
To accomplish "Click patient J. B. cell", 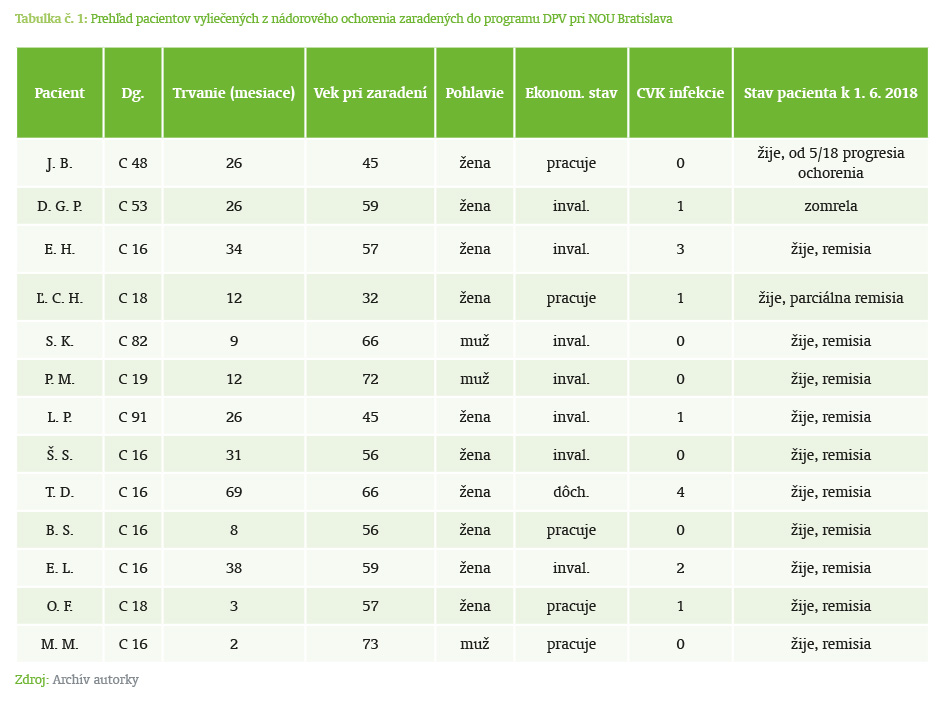I will [60, 163].
